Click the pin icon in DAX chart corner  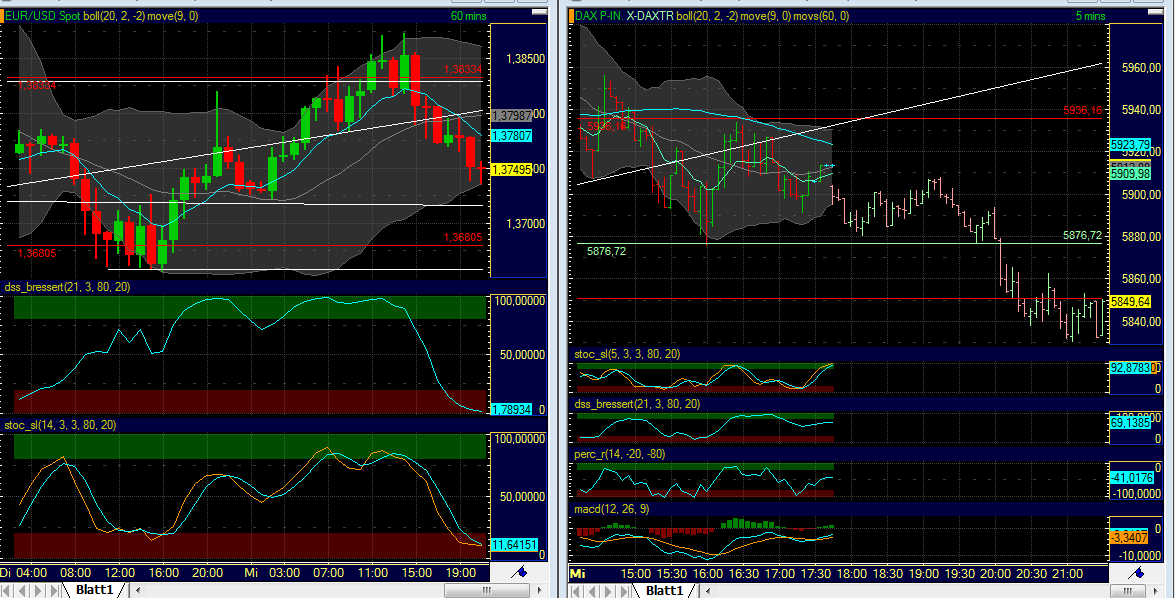(1138, 572)
